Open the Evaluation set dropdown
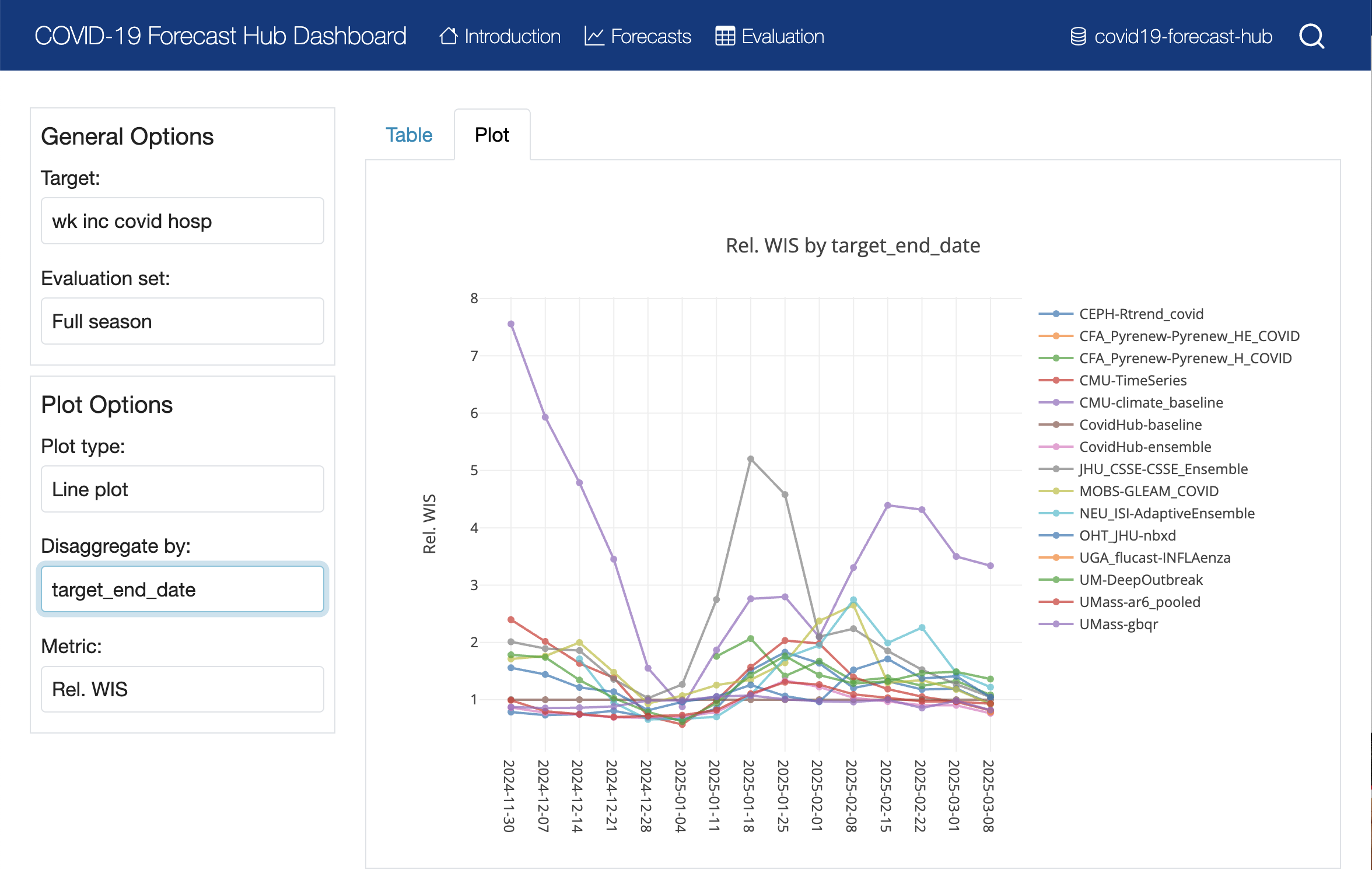The width and height of the screenshot is (1372, 870). 183,321
